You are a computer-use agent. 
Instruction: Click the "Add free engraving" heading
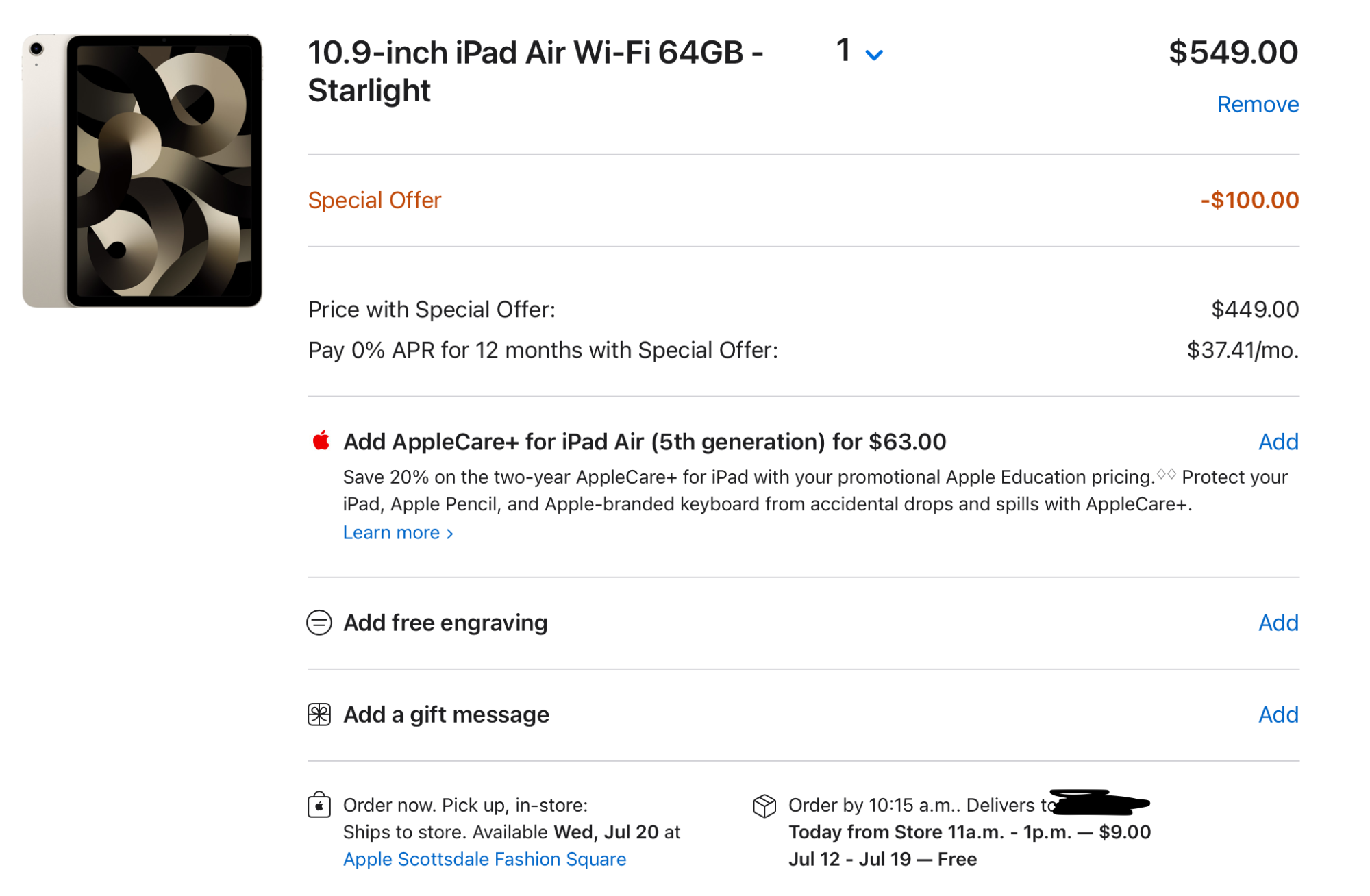pos(445,623)
